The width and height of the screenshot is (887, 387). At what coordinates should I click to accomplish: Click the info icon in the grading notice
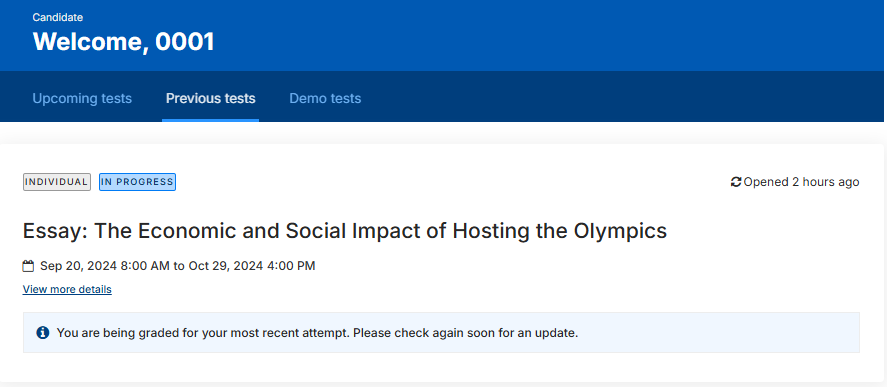(x=42, y=333)
